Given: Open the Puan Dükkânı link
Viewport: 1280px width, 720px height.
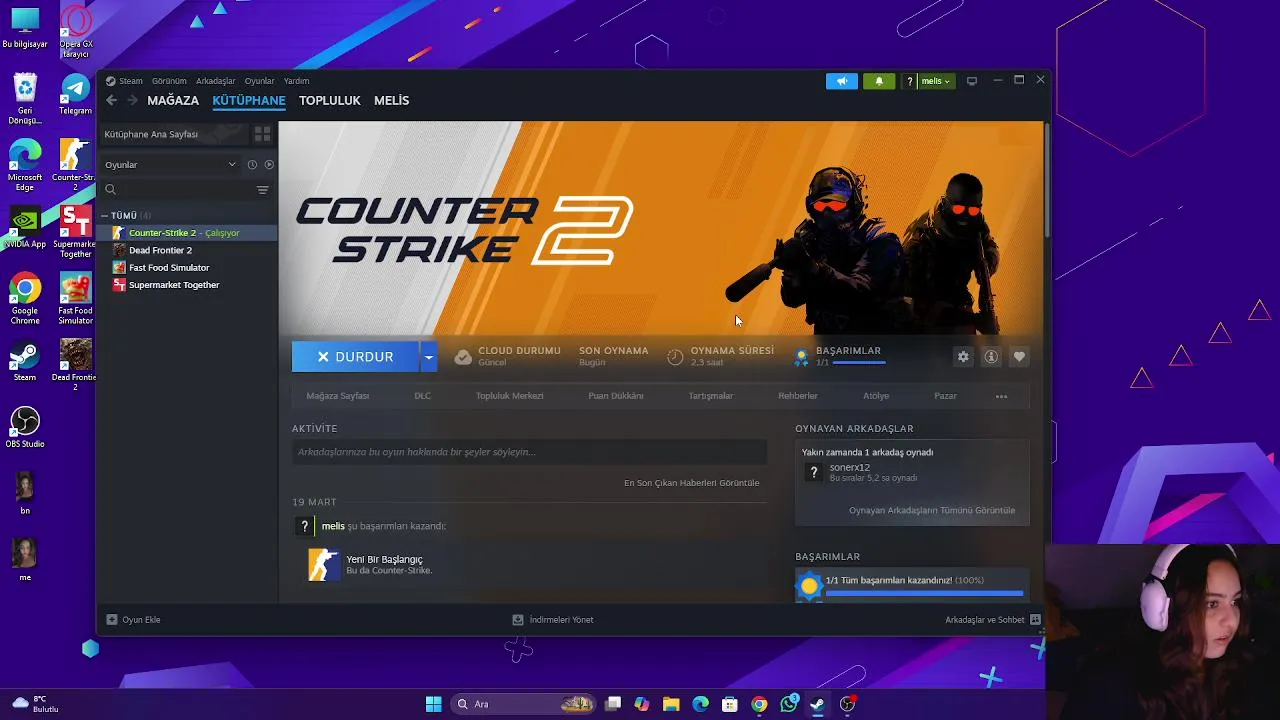Looking at the screenshot, I should 615,396.
